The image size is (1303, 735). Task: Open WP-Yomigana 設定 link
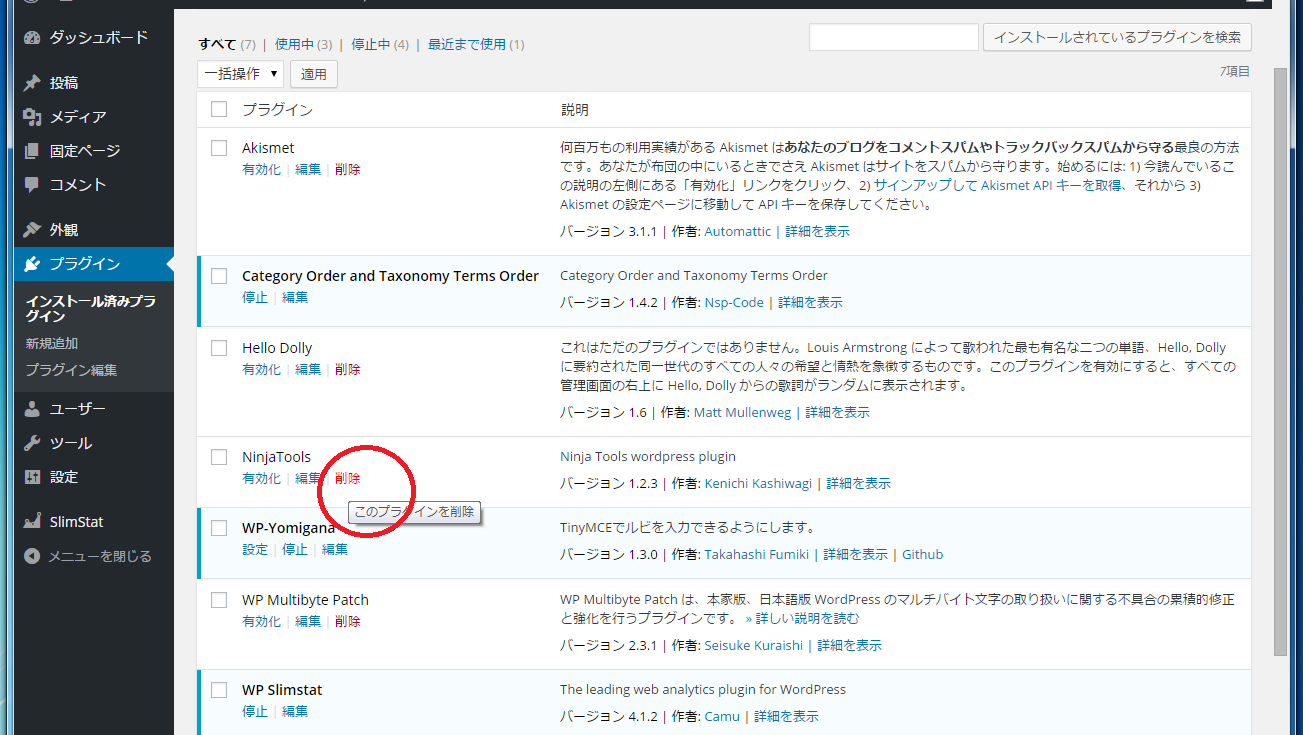pyautogui.click(x=255, y=550)
